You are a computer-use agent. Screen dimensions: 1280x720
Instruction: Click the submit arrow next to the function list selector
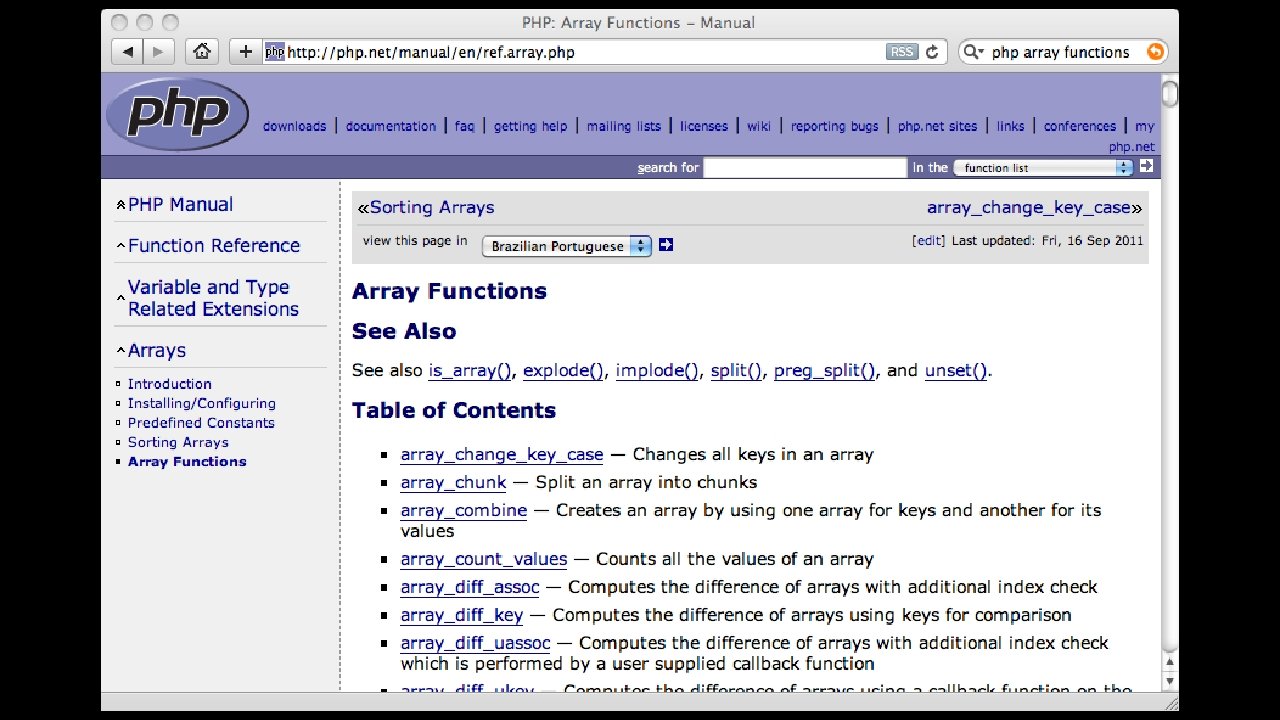[x=1146, y=165]
